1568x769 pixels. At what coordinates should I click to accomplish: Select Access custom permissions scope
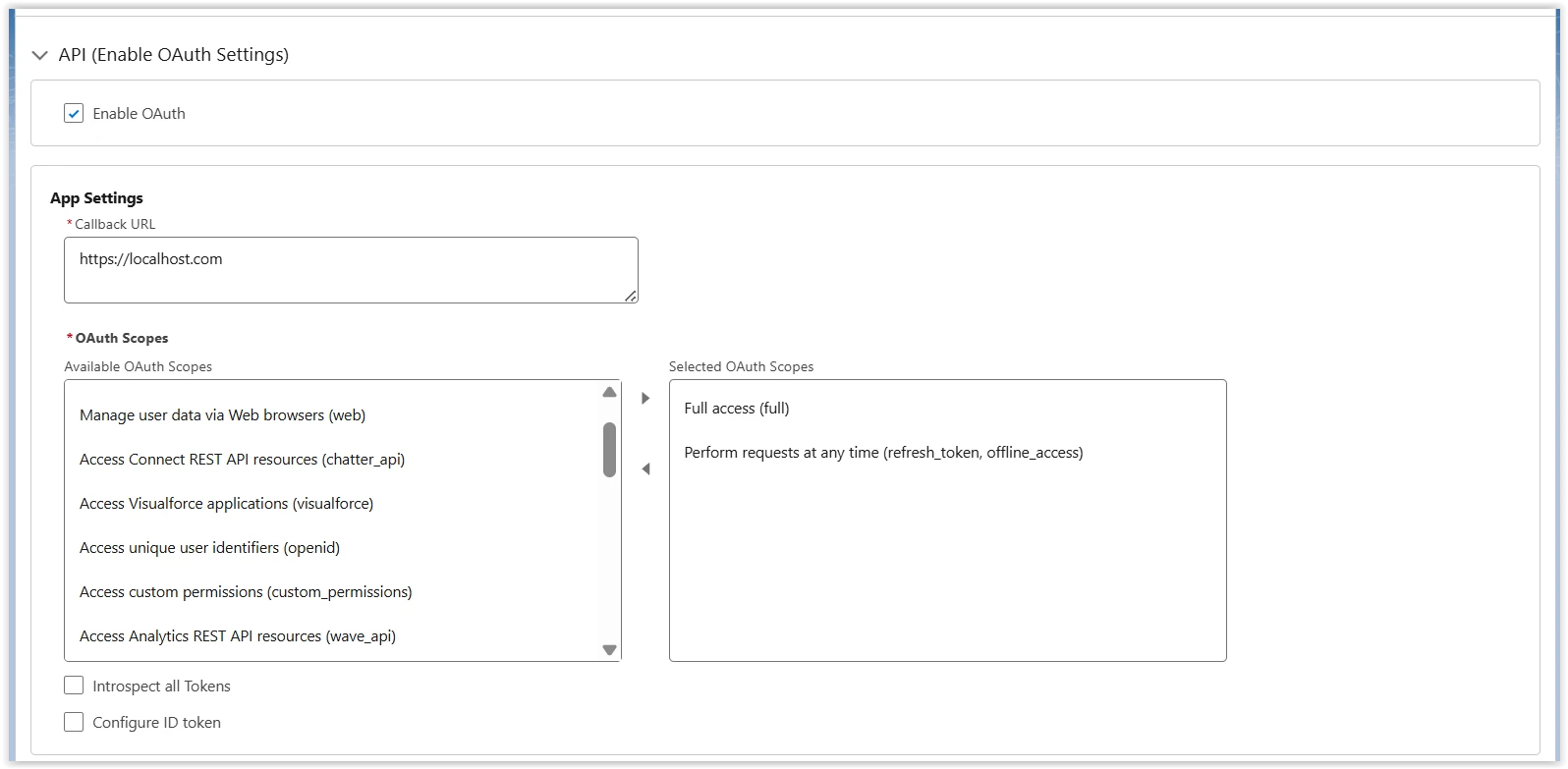(246, 592)
